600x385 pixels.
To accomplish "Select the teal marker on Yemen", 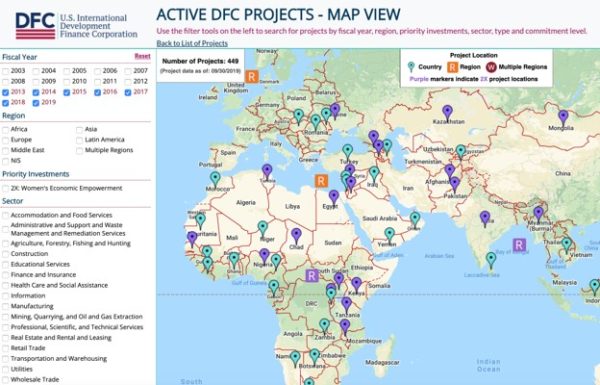I will (x=389, y=235).
